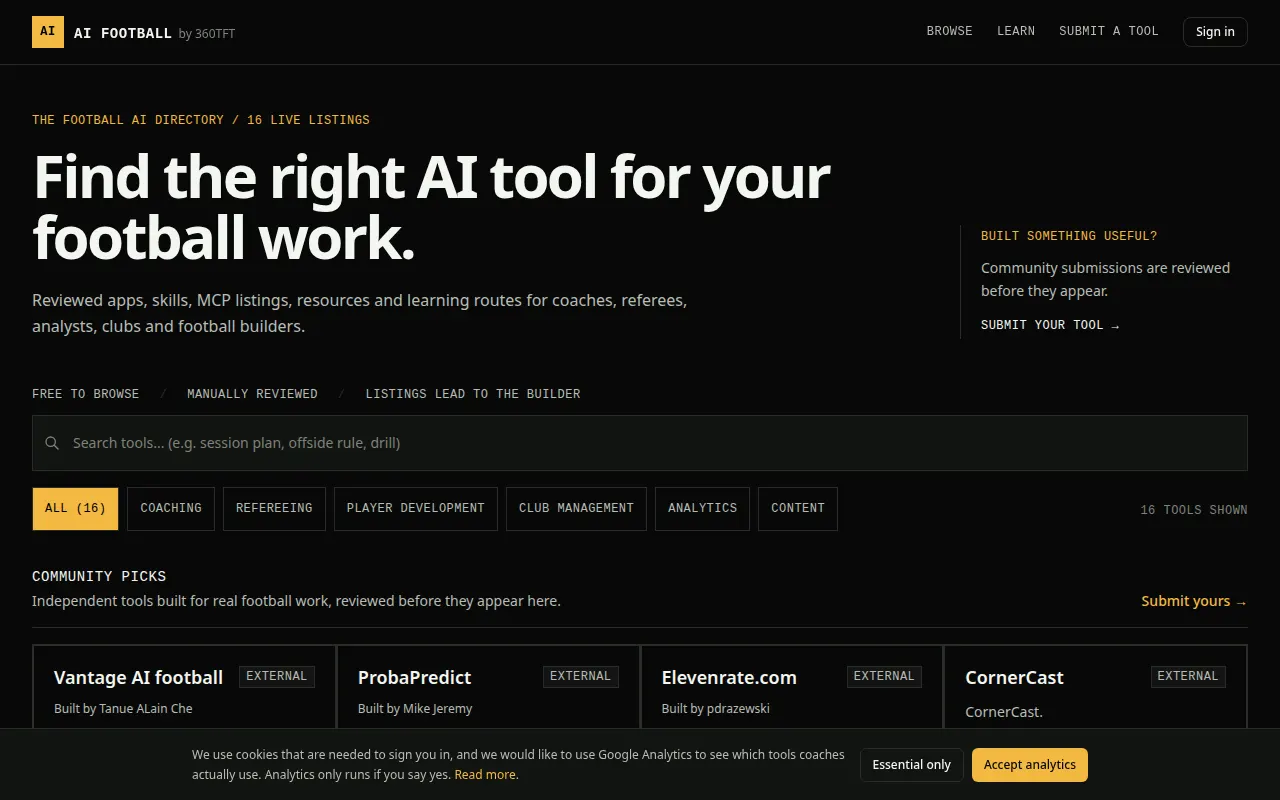Click 'Built by Mike Jeremy' text

tap(415, 709)
